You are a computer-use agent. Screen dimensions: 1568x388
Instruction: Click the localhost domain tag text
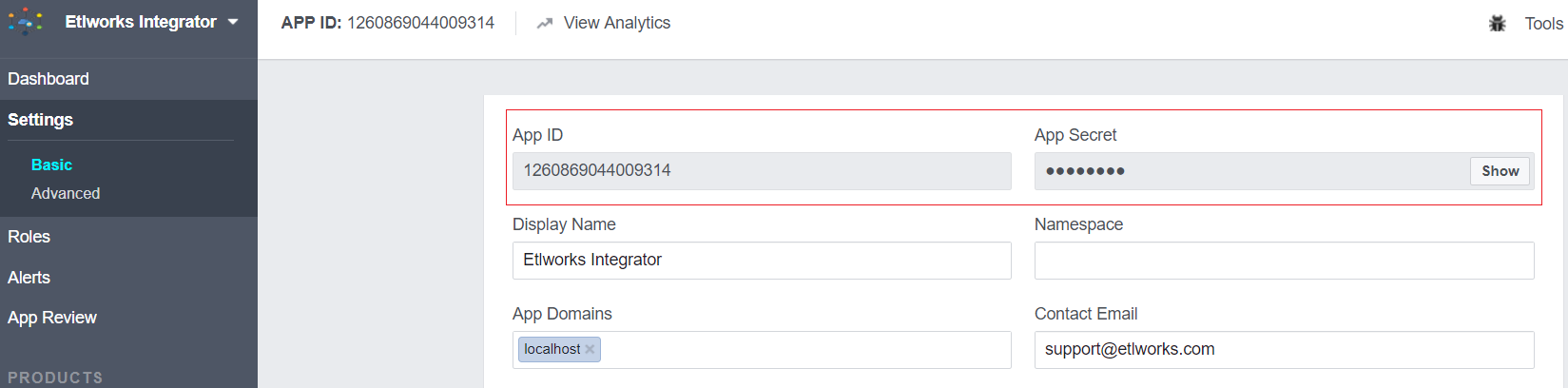point(552,349)
